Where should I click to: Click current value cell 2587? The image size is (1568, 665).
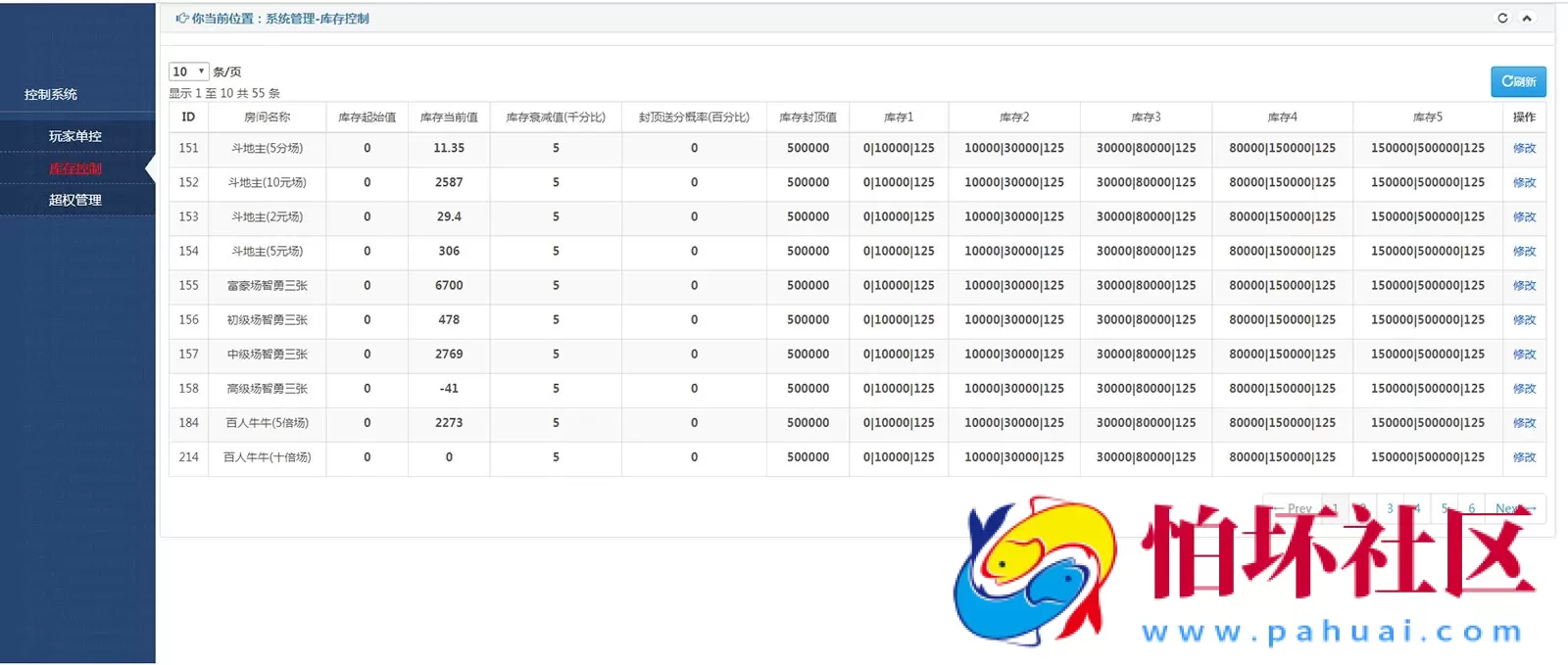pyautogui.click(x=449, y=182)
